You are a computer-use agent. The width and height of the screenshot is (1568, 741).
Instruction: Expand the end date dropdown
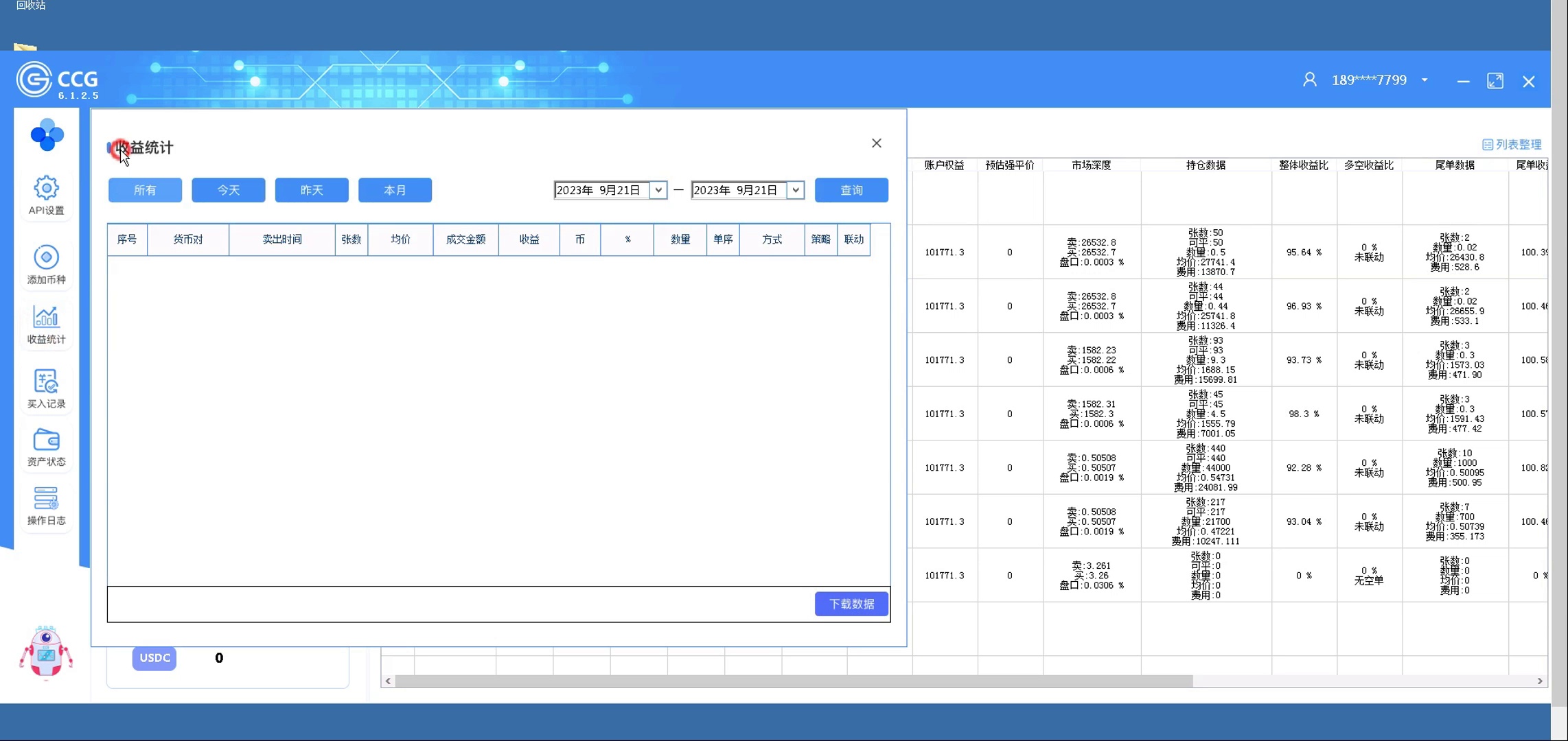point(795,190)
